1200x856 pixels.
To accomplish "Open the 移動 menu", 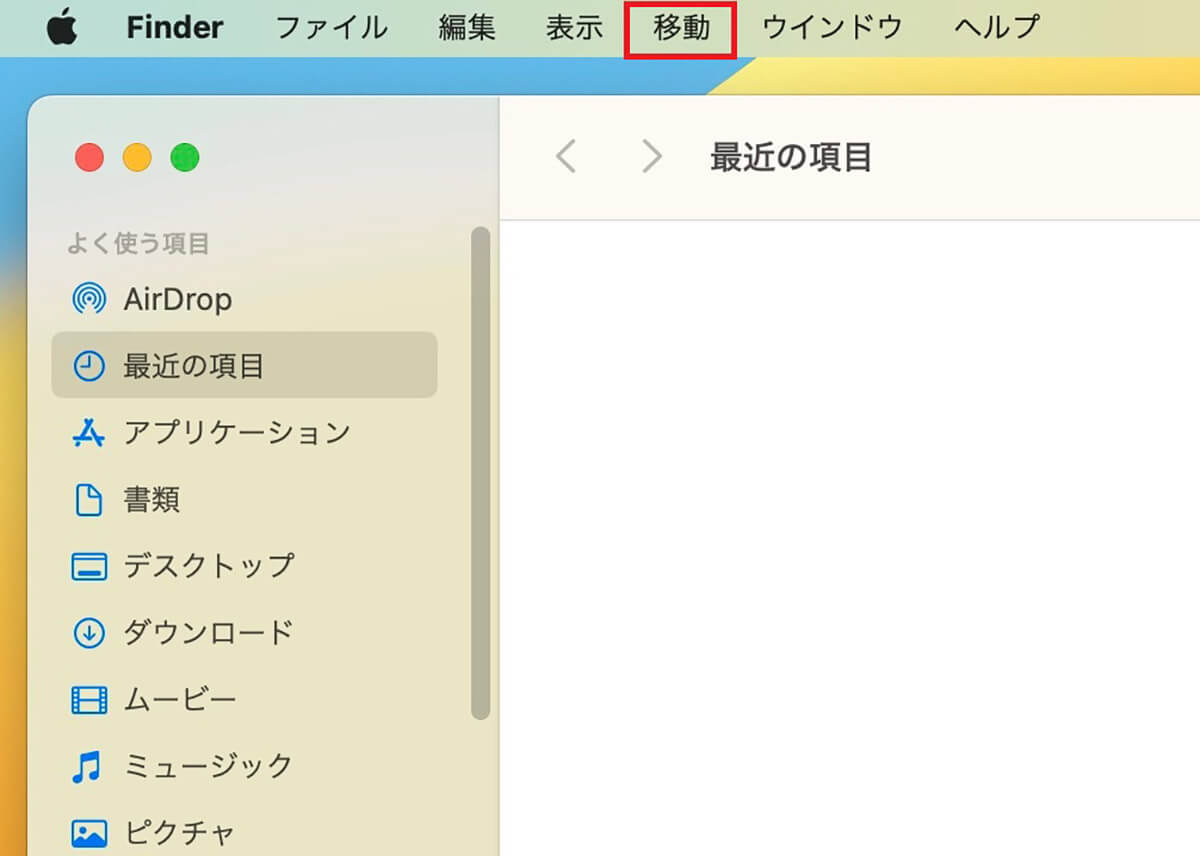I will click(x=681, y=28).
